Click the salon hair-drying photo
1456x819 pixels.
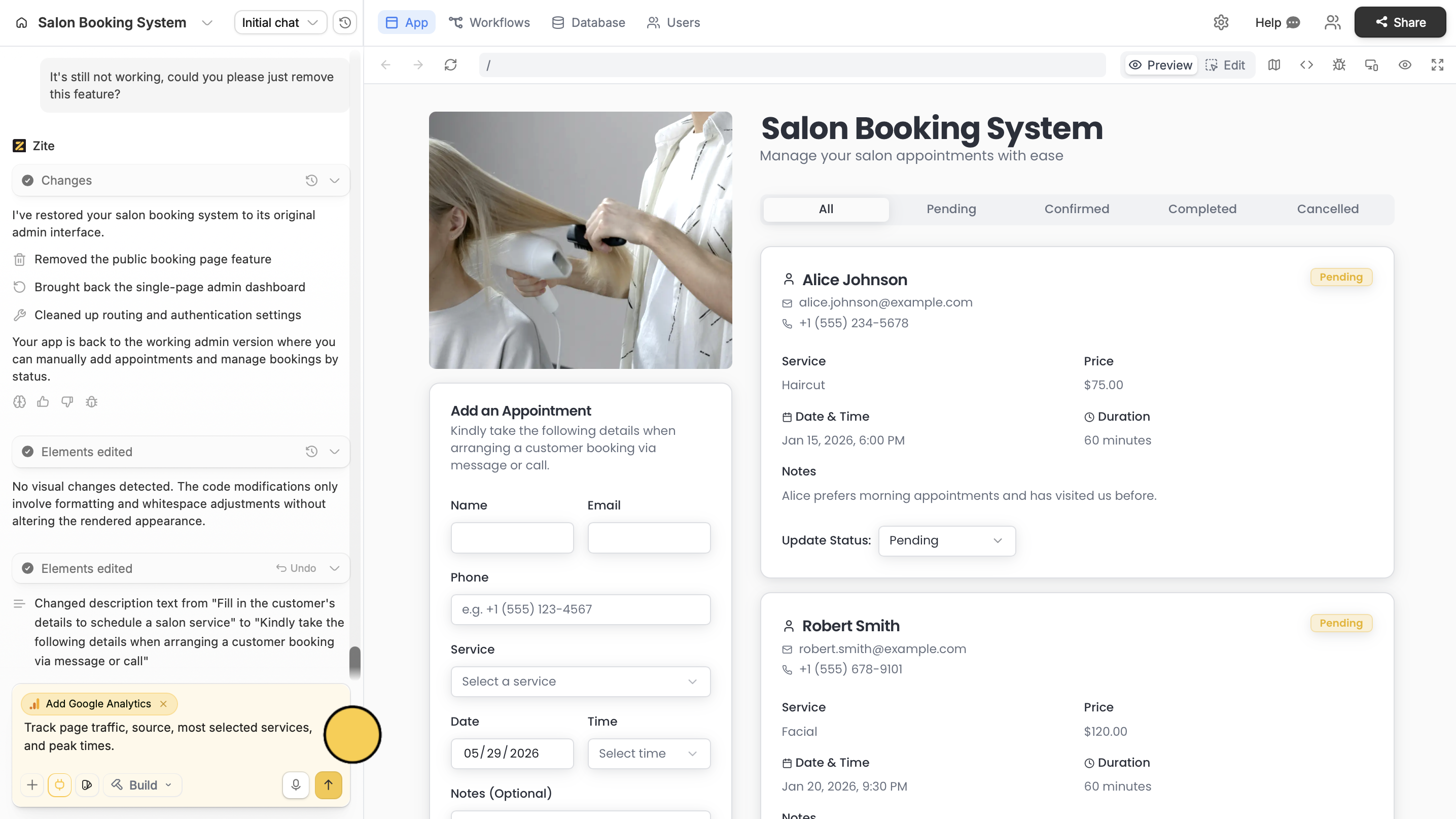[581, 240]
